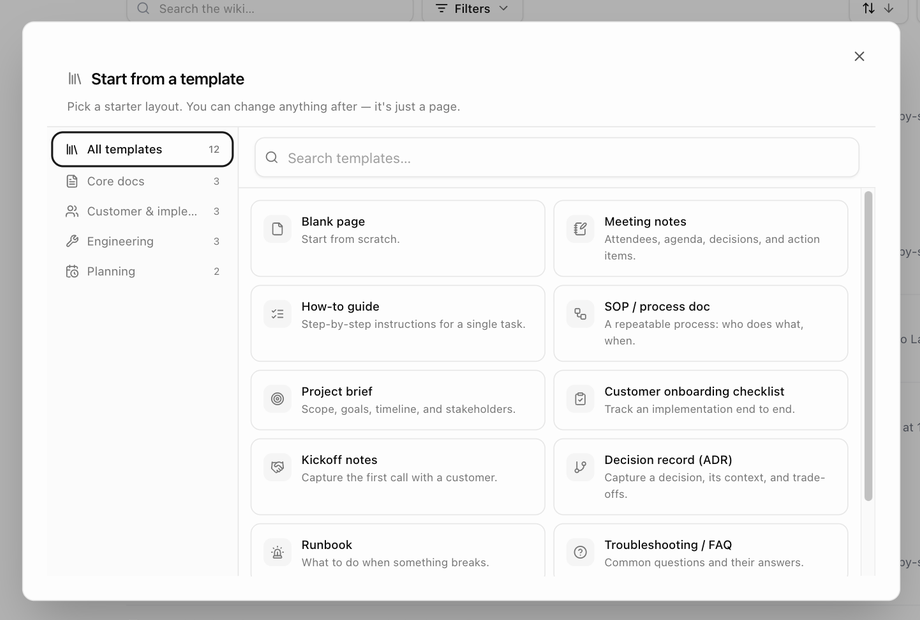Click the Troubleshooting / FAQ question-mark icon
Viewport: 920px width, 620px height.
click(x=580, y=552)
